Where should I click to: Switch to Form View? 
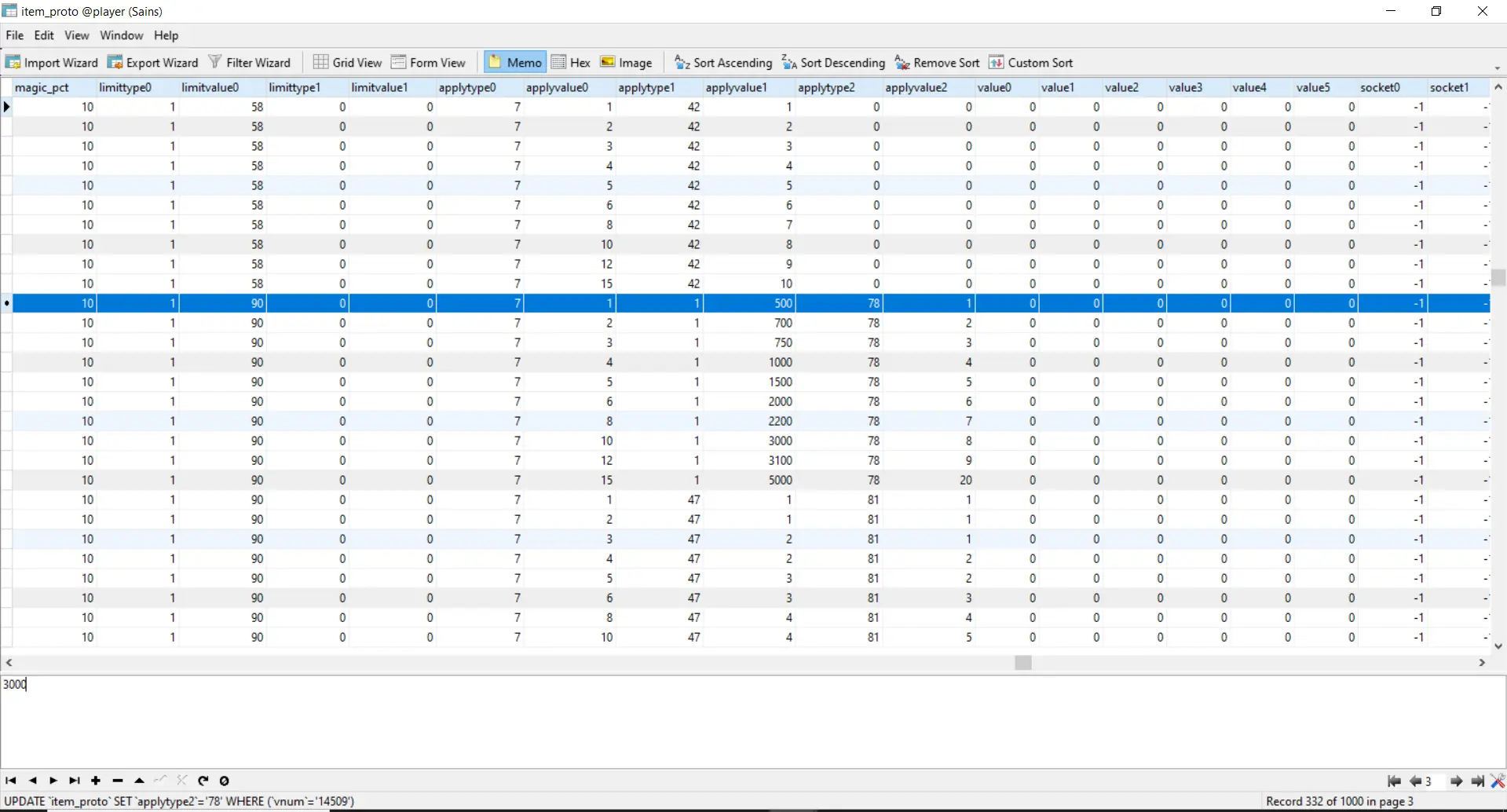[x=428, y=63]
